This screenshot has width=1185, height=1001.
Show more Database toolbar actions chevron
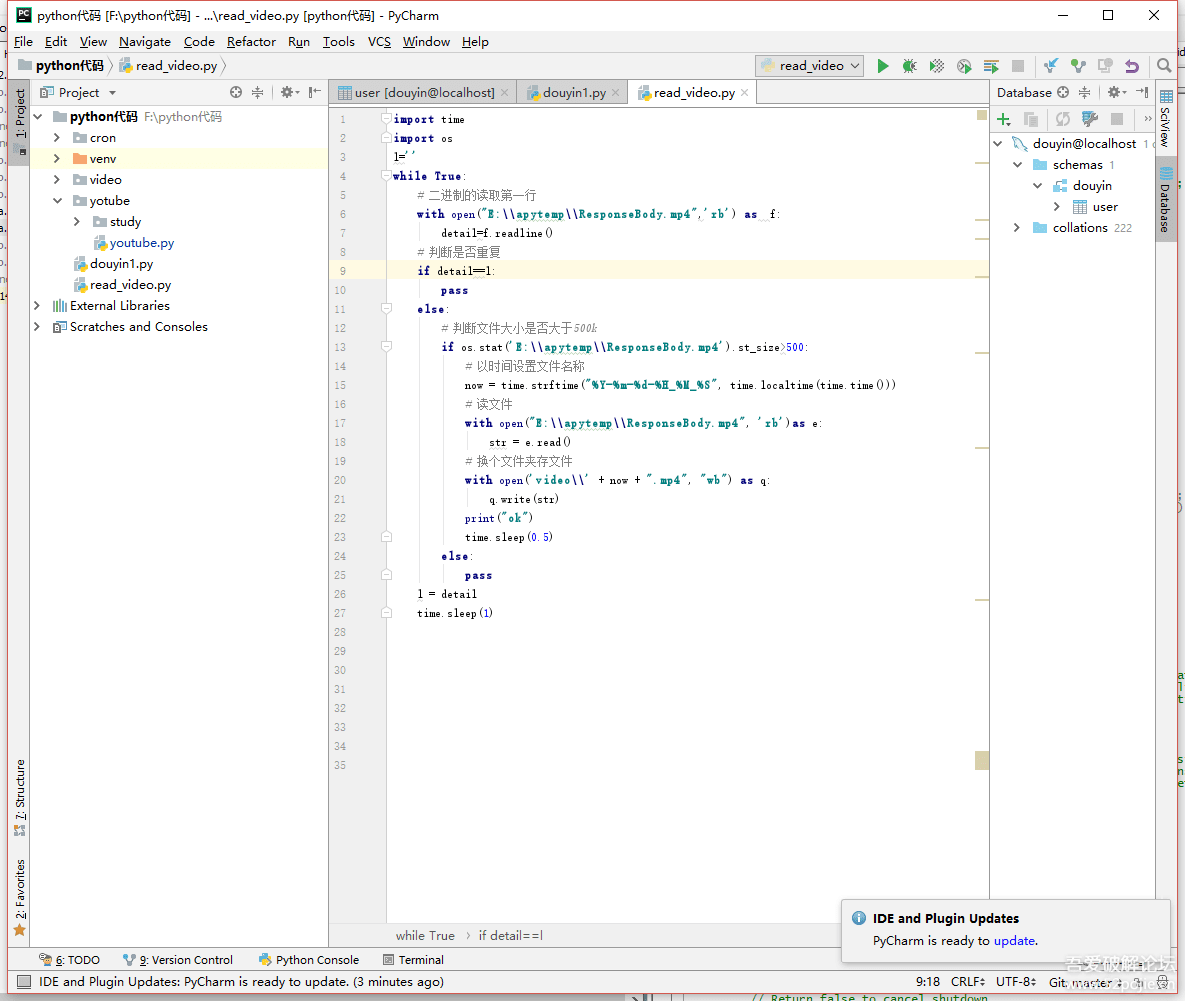point(1147,119)
